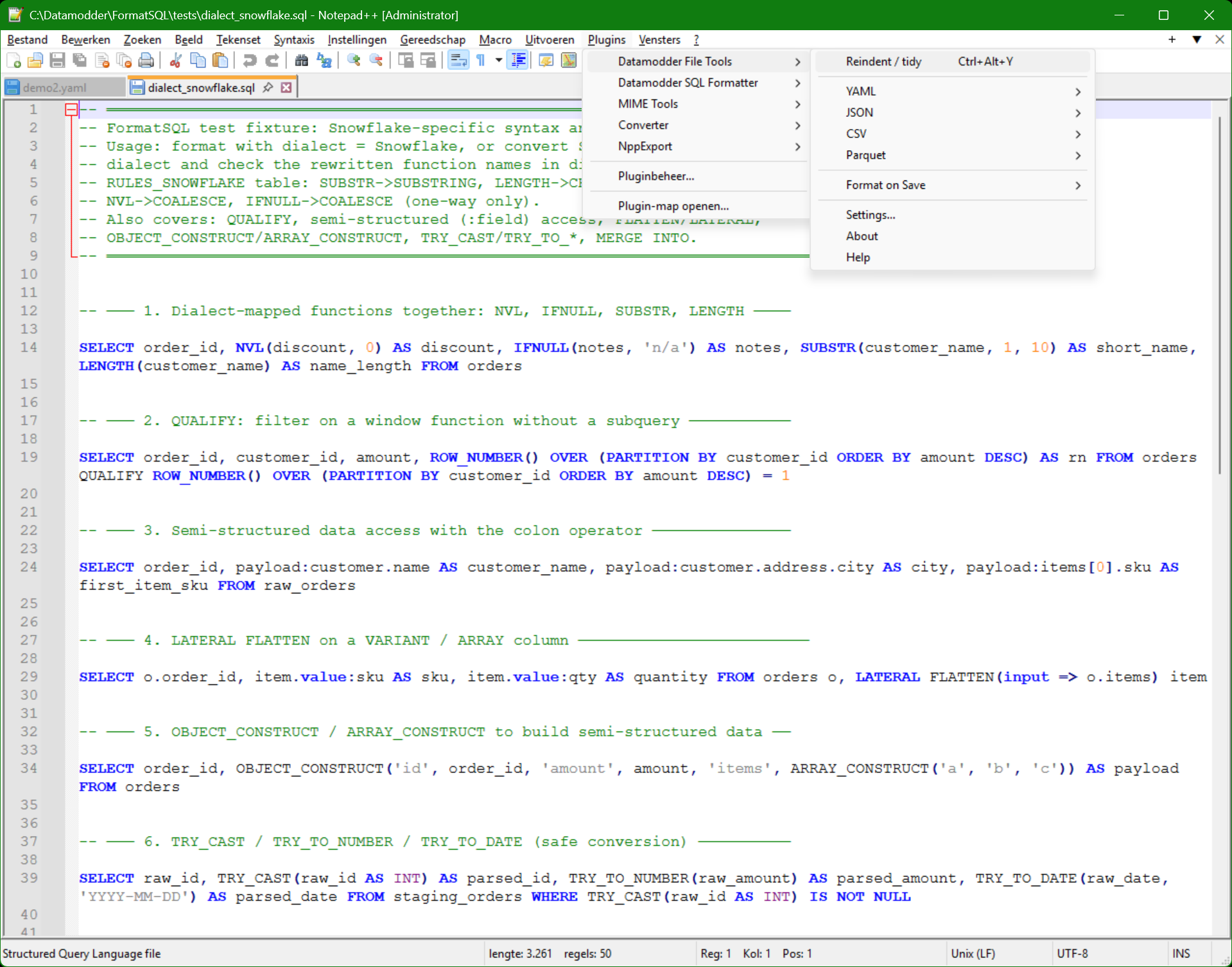Expand MIME Tools submenu
Viewport: 1232px width, 967px height.
click(x=697, y=104)
